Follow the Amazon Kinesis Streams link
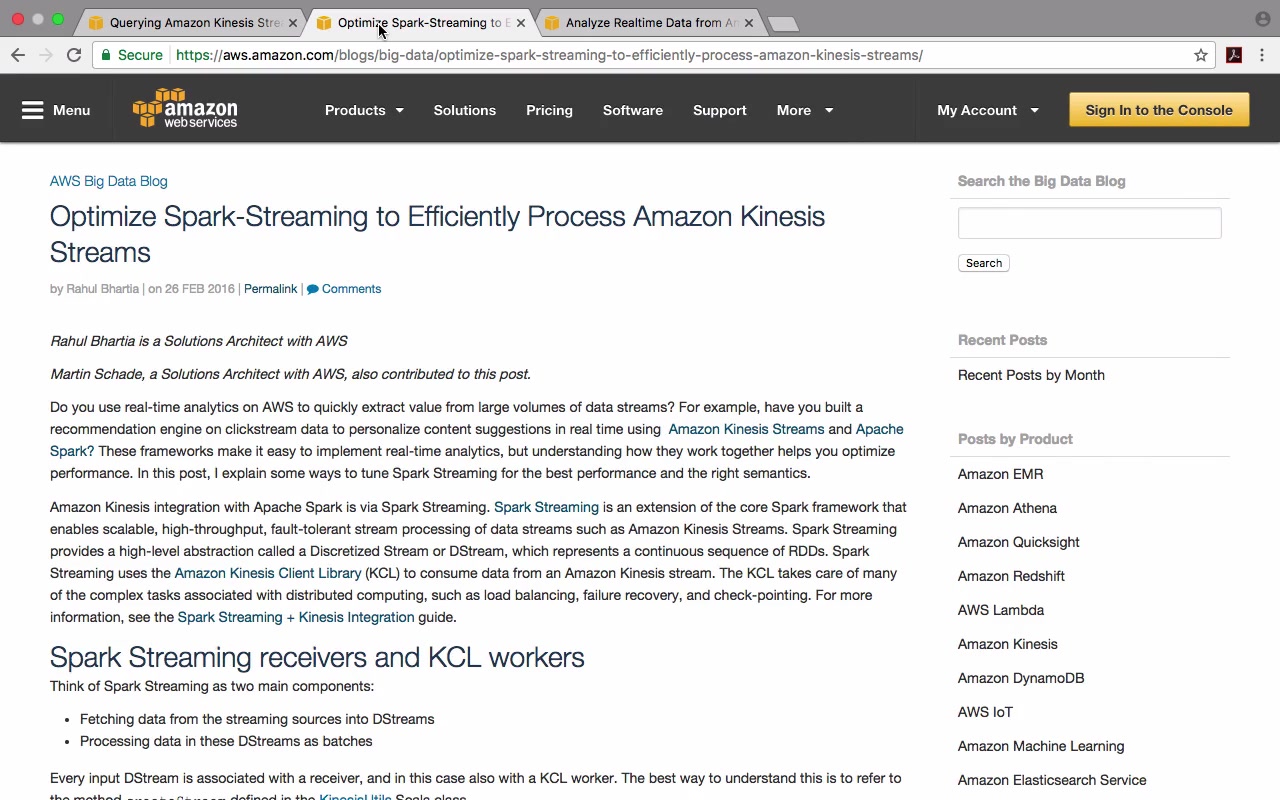The width and height of the screenshot is (1280, 800). pyautogui.click(x=746, y=429)
